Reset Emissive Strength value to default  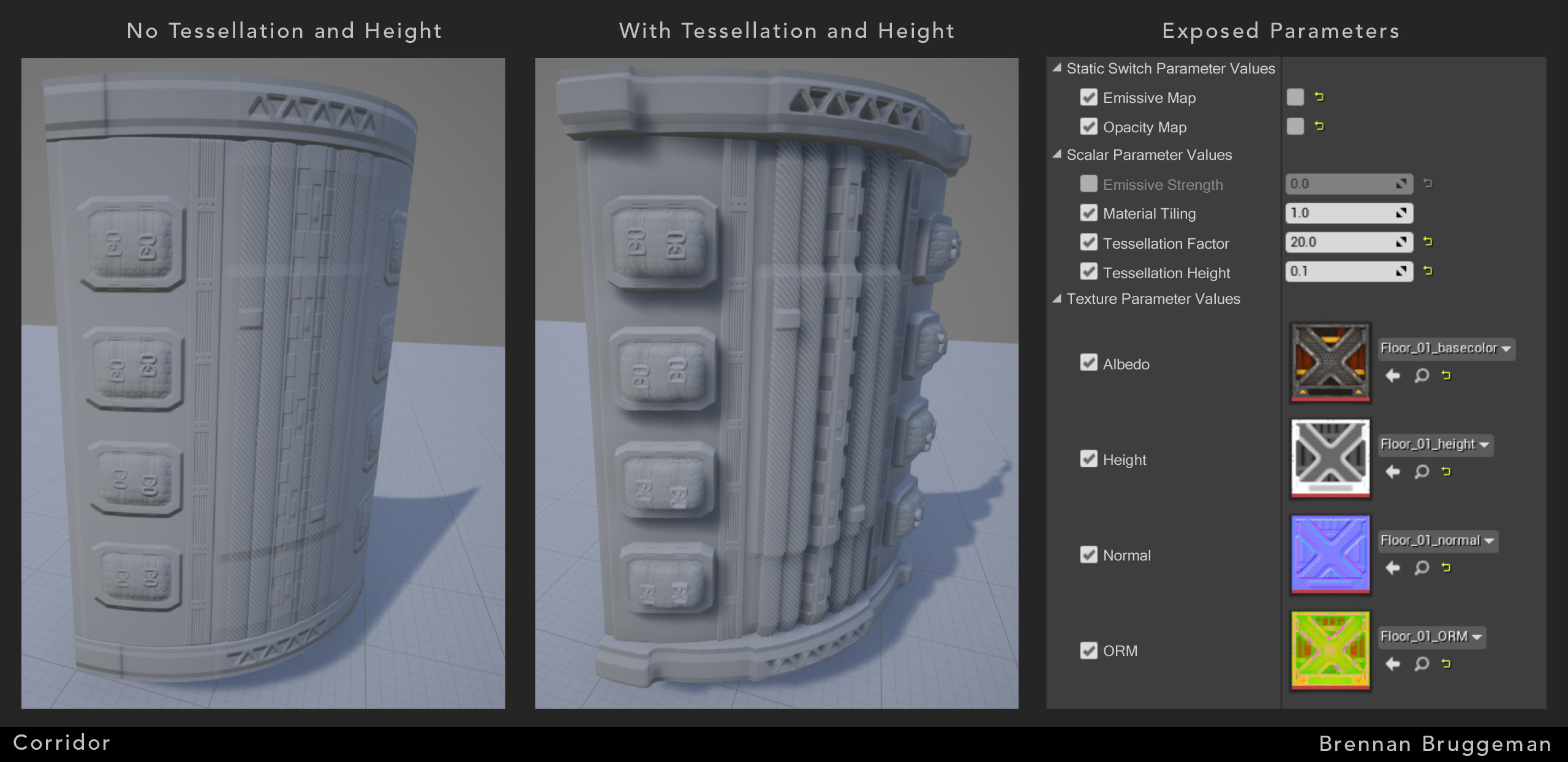(x=1428, y=183)
